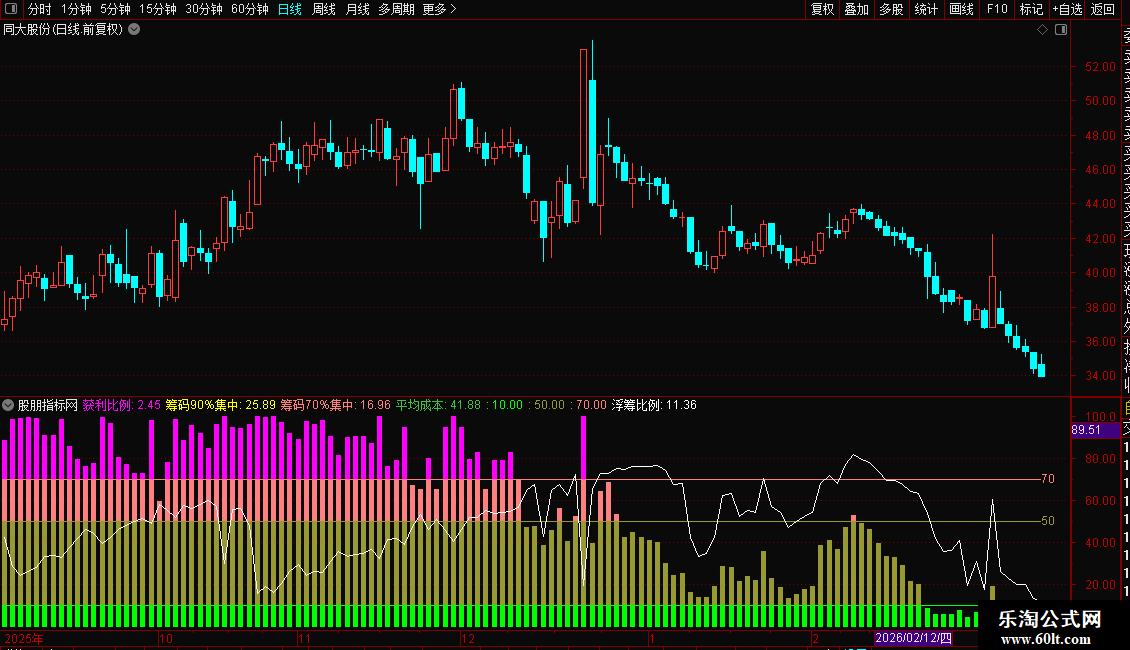Click the 筹码70%集中: 16.96 label
Viewport: 1130px width, 650px height.
point(335,405)
